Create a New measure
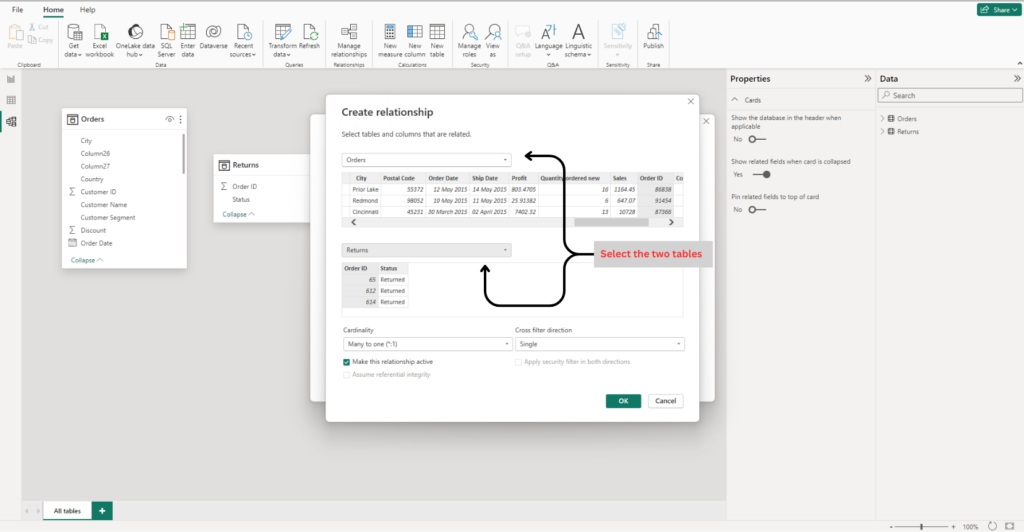 point(390,40)
